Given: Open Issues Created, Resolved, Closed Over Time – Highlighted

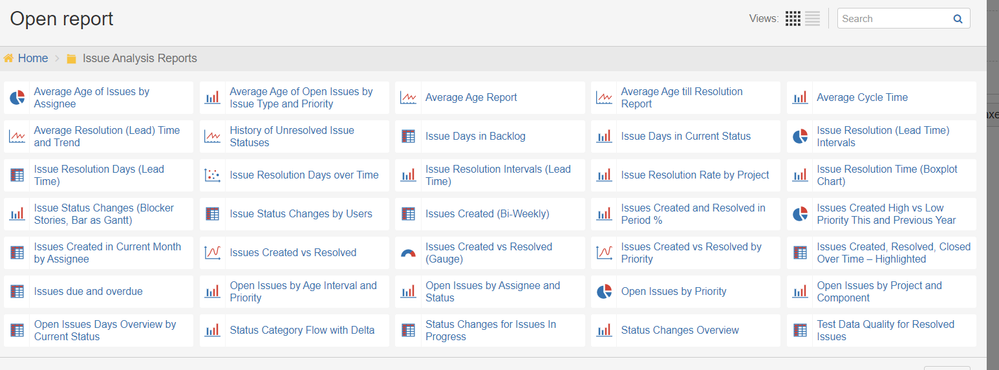Looking at the screenshot, I should 893,253.
